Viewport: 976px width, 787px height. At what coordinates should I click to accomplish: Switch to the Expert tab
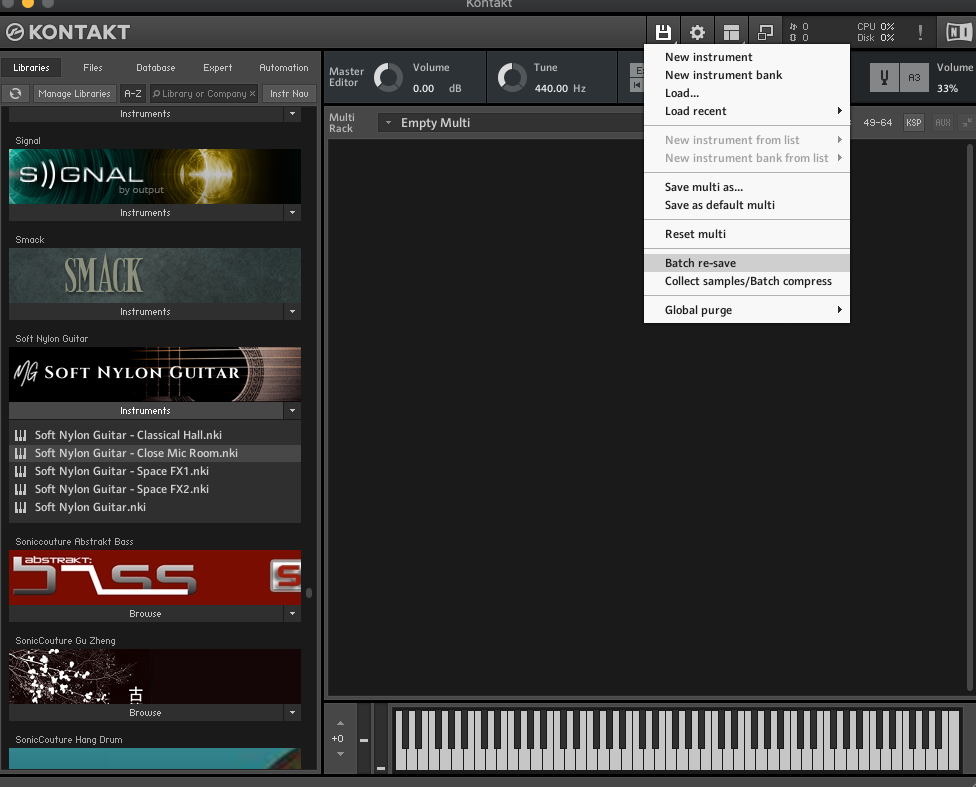217,67
